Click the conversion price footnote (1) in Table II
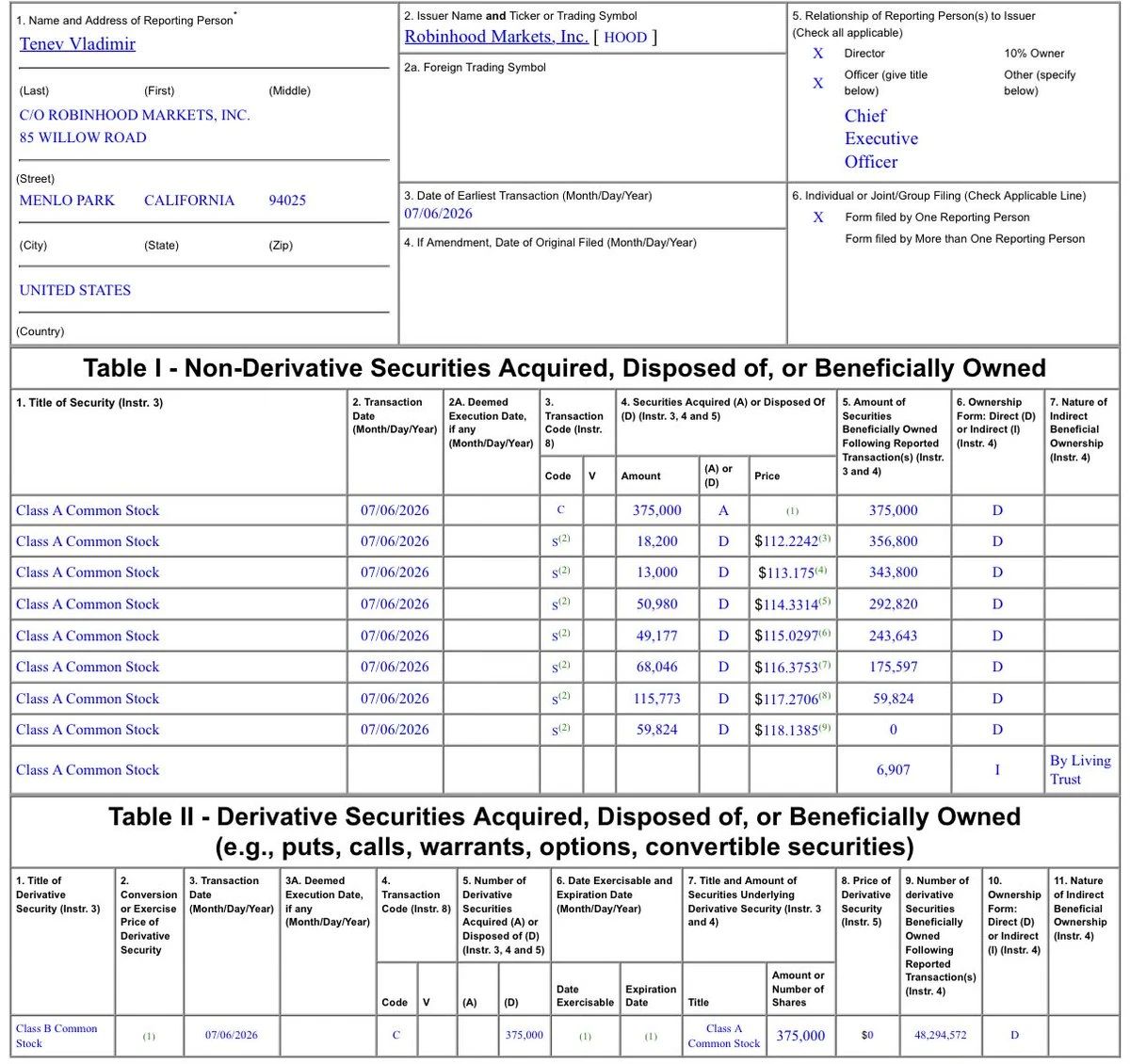 [x=149, y=1036]
